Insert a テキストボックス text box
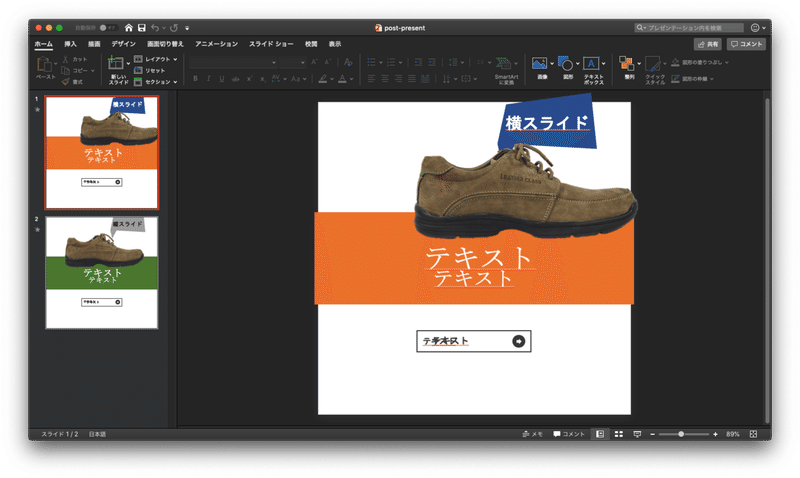Viewport: 800px width, 478px height. [x=591, y=63]
